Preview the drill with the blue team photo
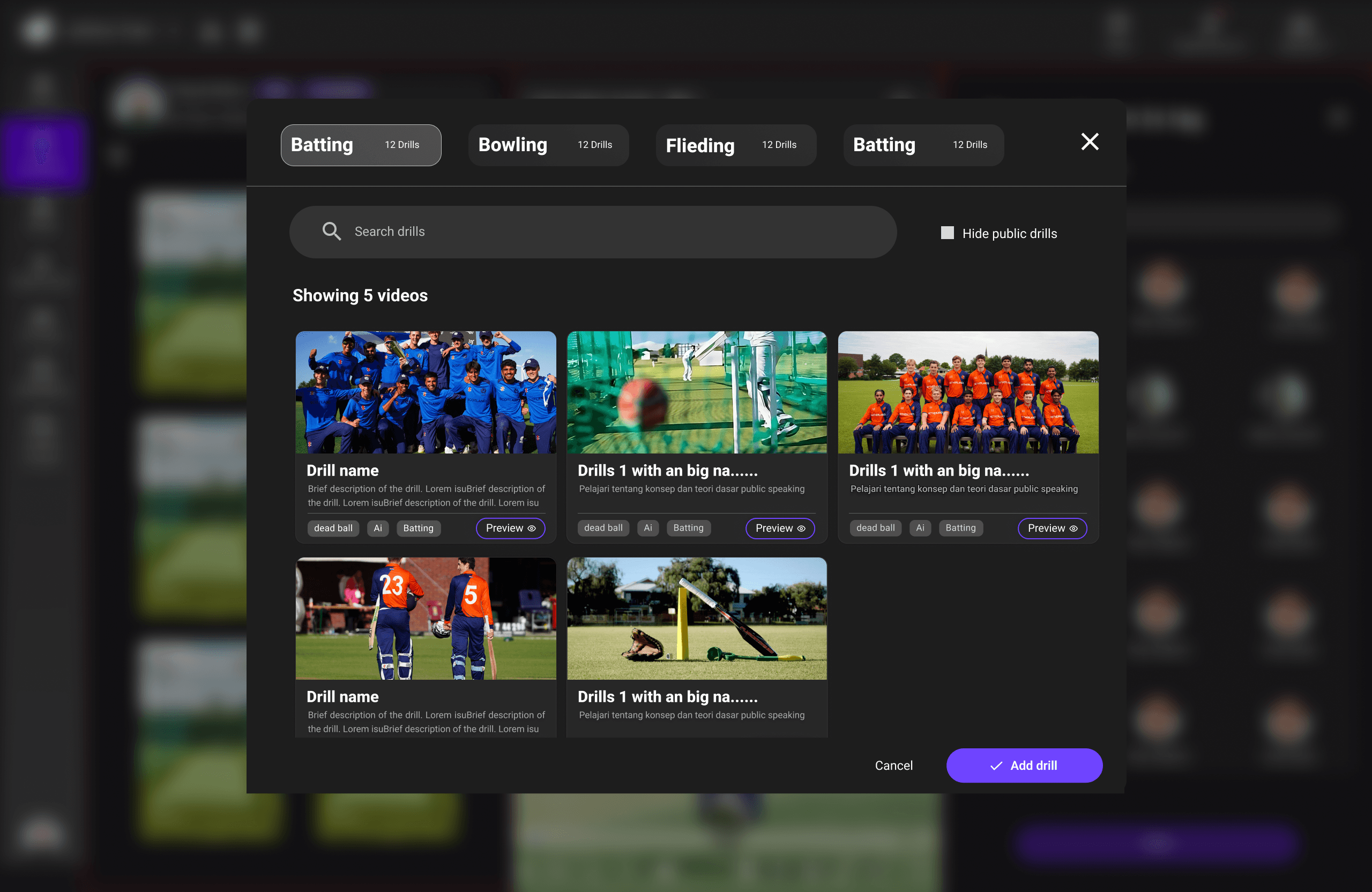 click(511, 528)
